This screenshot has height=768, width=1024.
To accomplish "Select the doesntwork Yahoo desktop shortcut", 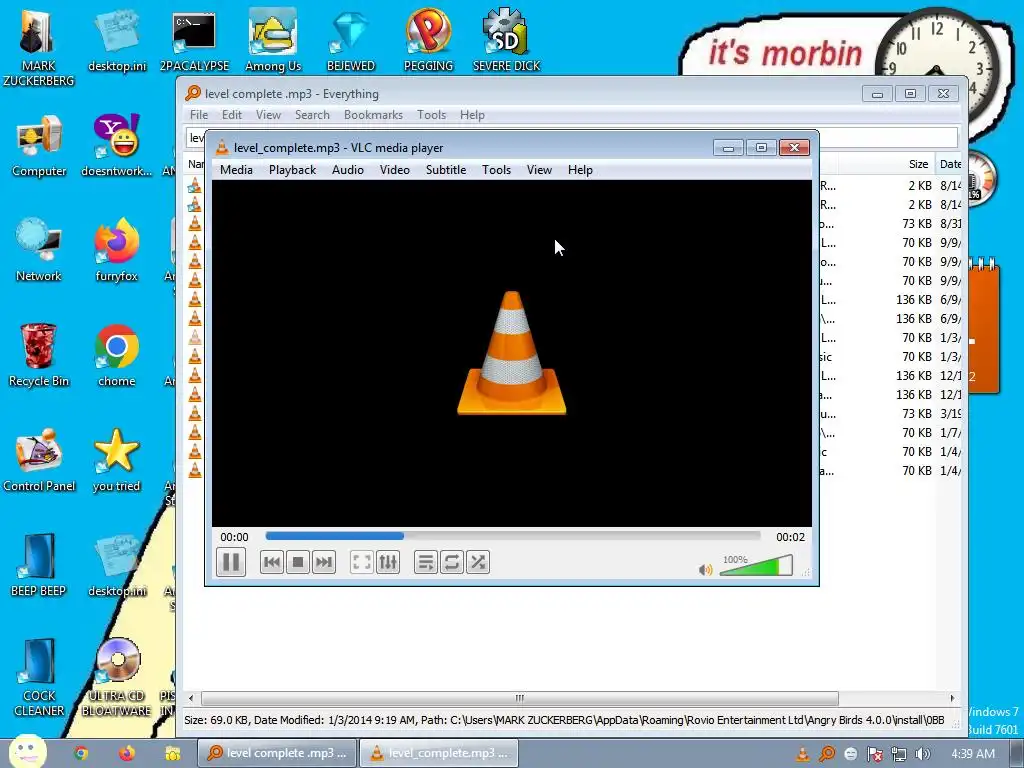I will point(116,146).
